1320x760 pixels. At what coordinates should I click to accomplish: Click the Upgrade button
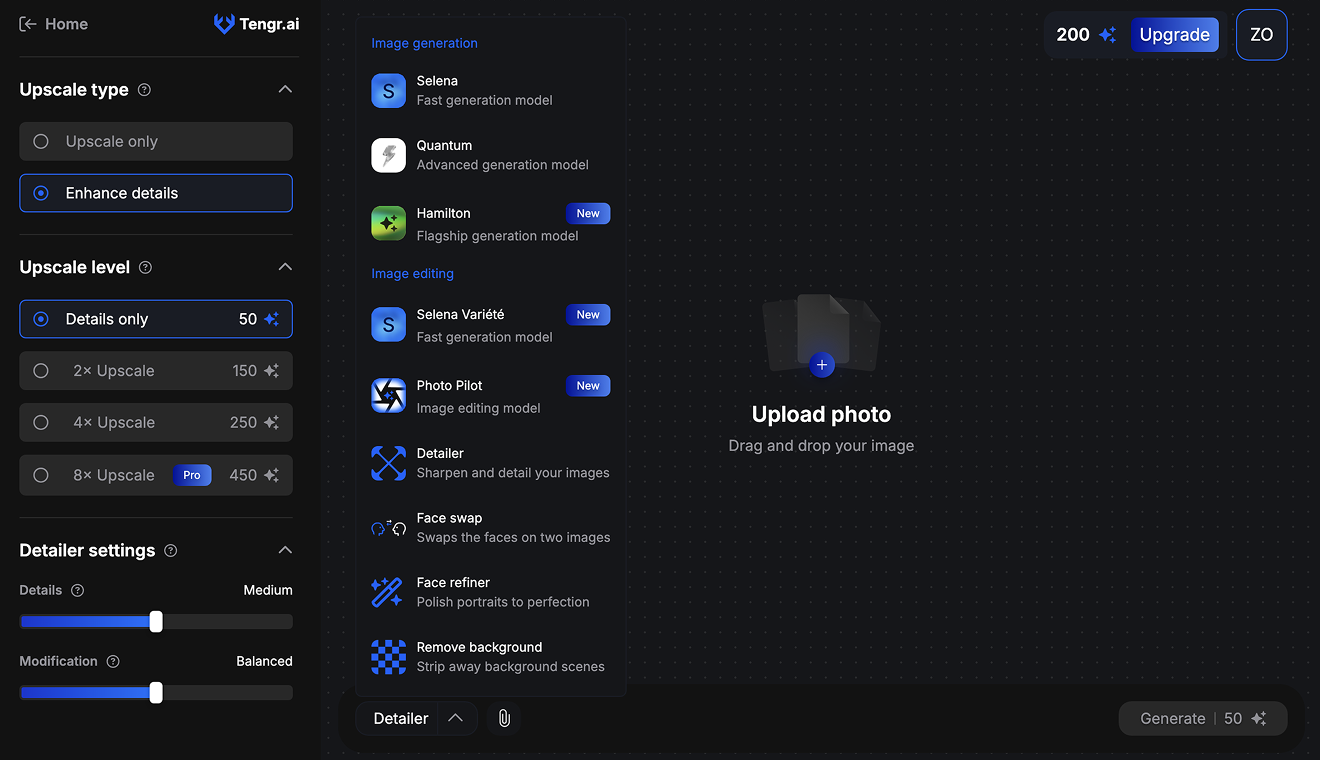click(x=1175, y=34)
